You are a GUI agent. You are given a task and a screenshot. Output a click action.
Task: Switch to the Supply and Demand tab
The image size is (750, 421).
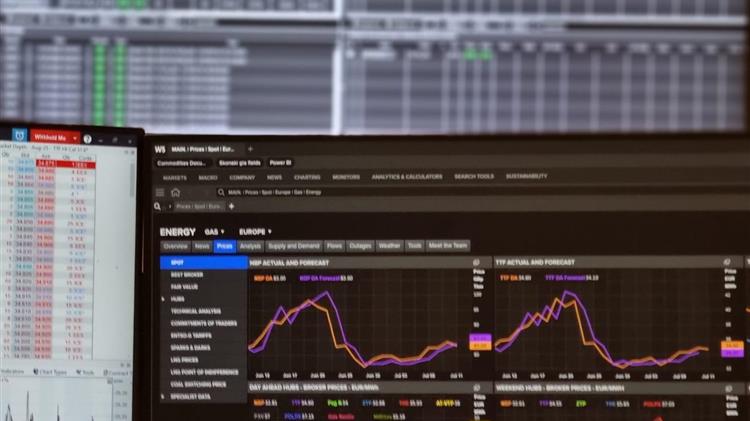tap(293, 246)
